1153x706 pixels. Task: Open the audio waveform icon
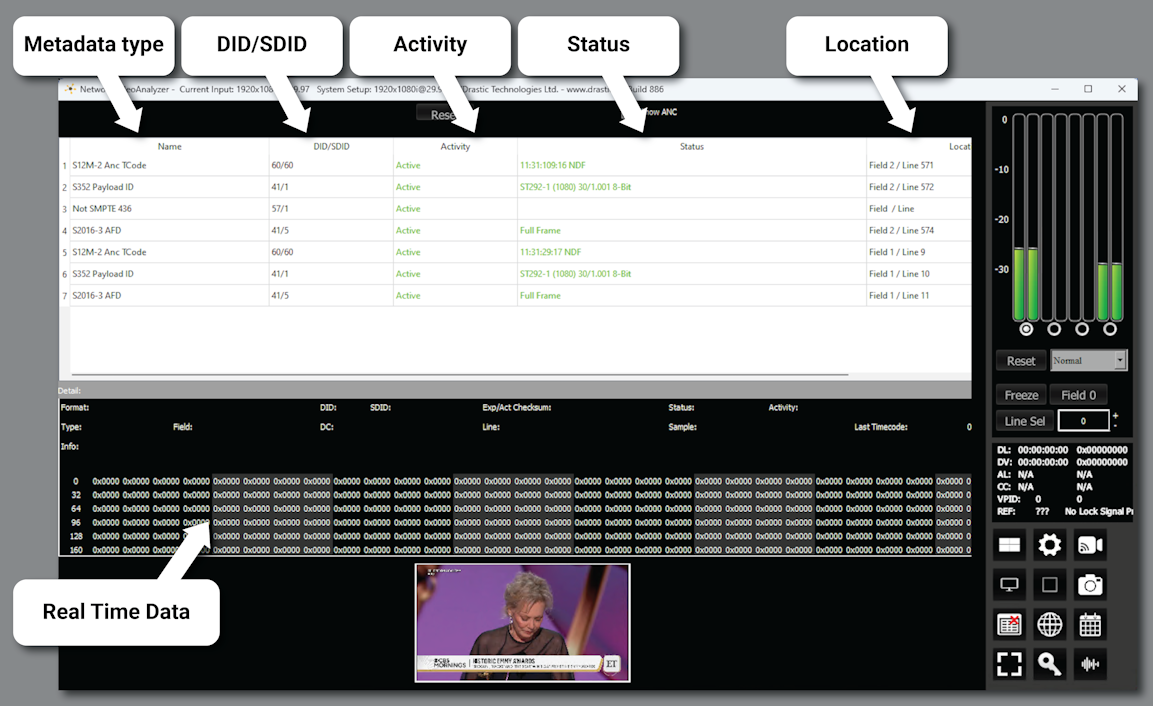[1090, 664]
